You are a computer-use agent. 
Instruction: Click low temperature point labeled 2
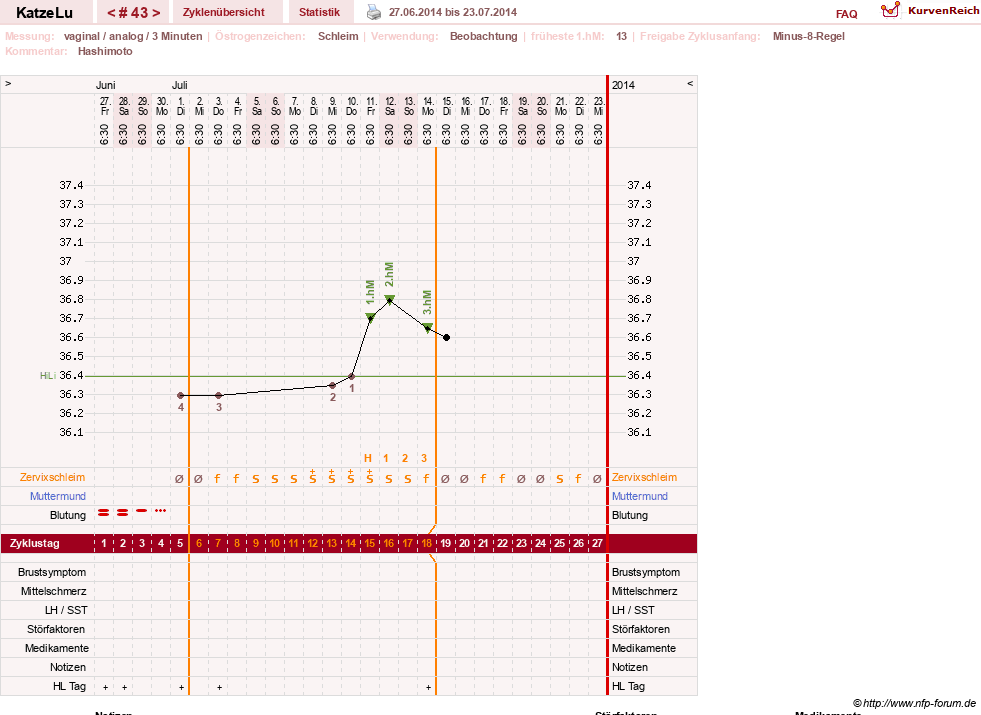[x=332, y=385]
